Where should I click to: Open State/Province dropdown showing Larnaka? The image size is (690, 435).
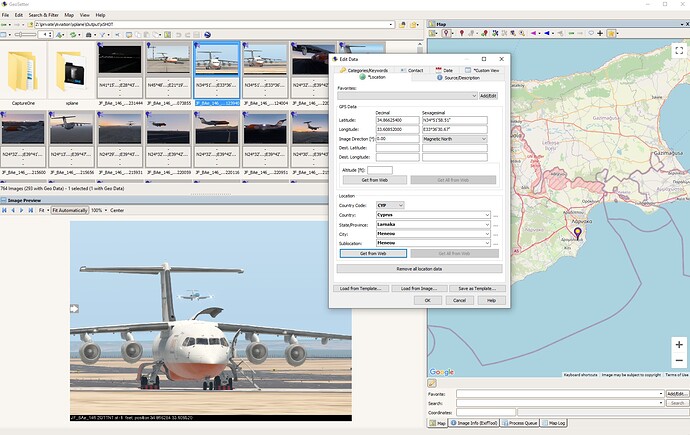[487, 225]
